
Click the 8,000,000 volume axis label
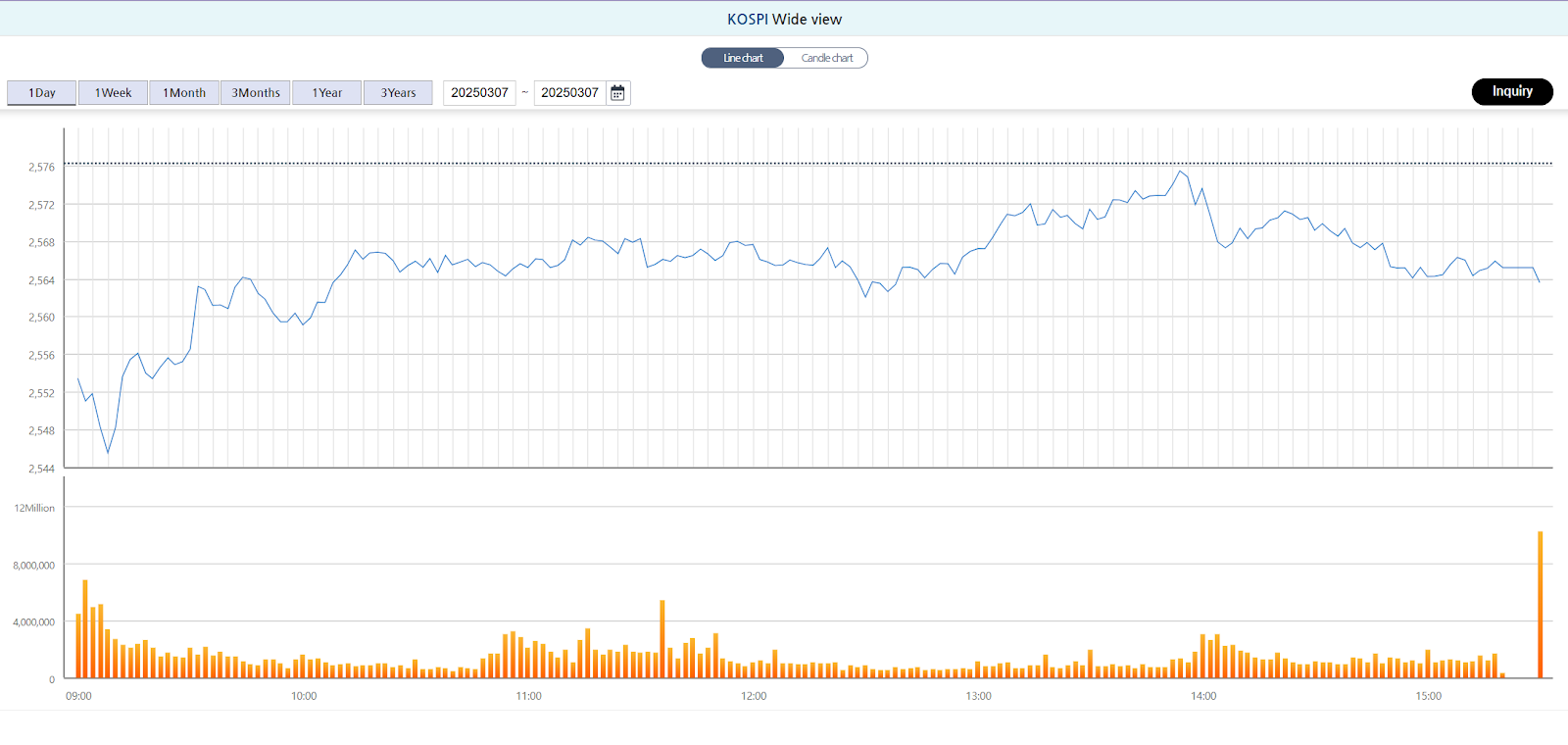(33, 566)
